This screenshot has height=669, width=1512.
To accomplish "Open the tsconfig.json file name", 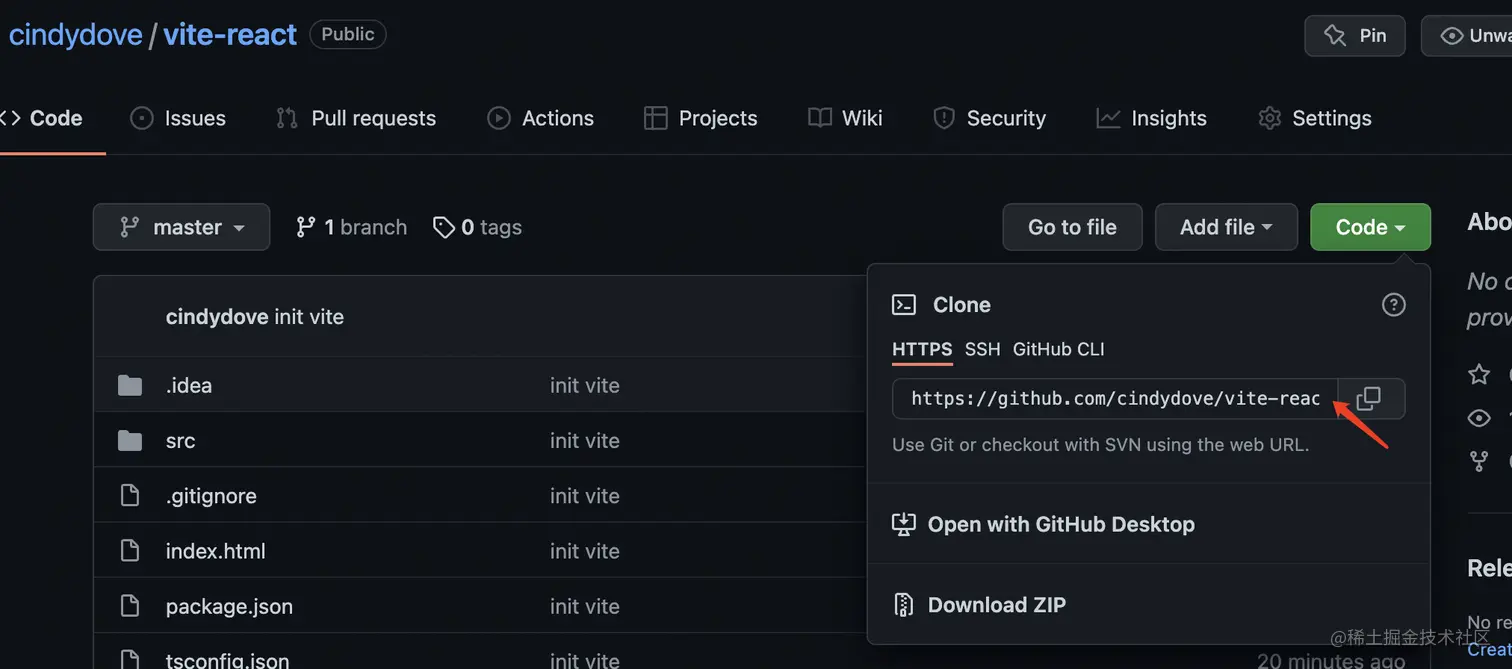I will pyautogui.click(x=228, y=660).
